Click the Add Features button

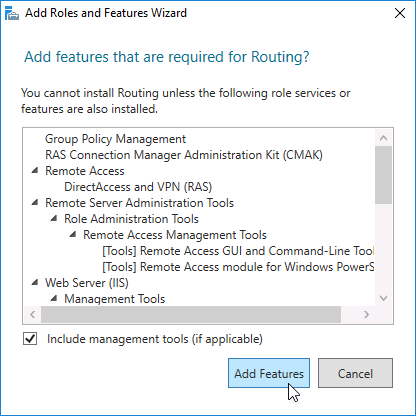pos(269,373)
